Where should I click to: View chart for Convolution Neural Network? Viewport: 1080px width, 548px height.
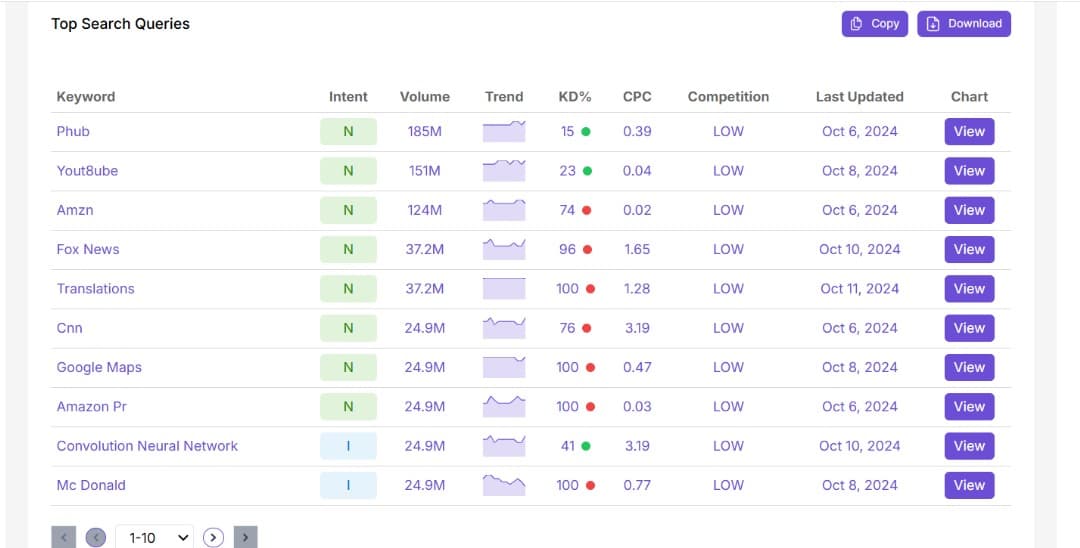click(969, 446)
